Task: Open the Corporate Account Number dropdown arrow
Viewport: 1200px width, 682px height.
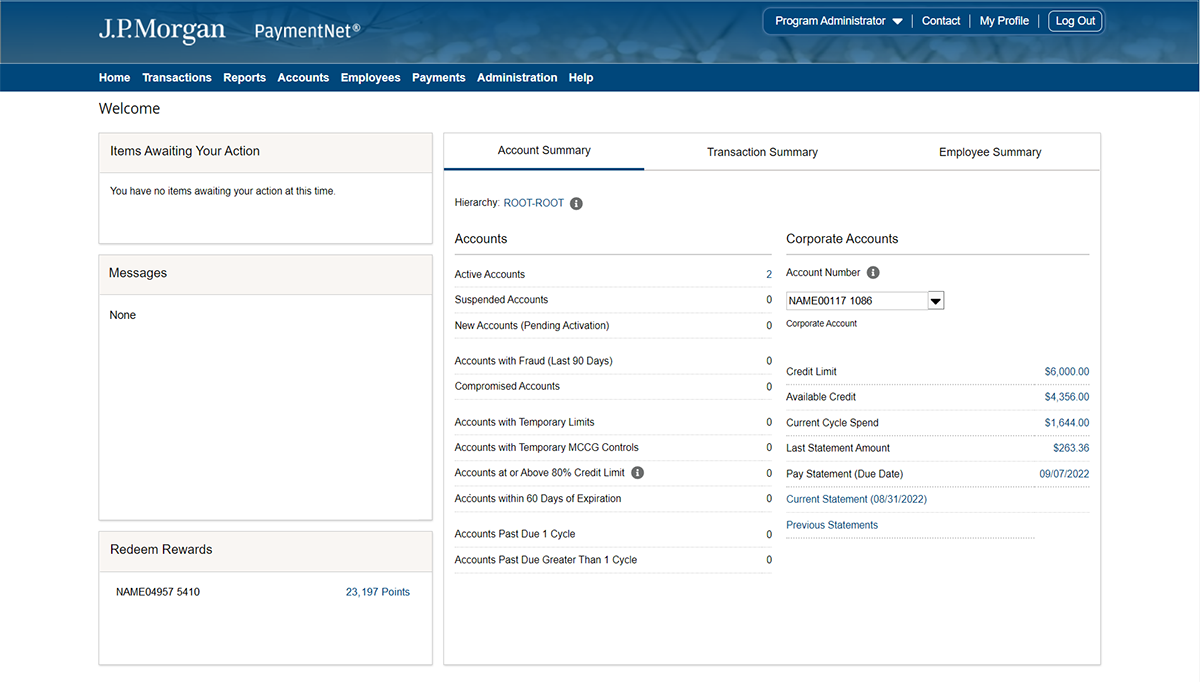Action: click(936, 300)
